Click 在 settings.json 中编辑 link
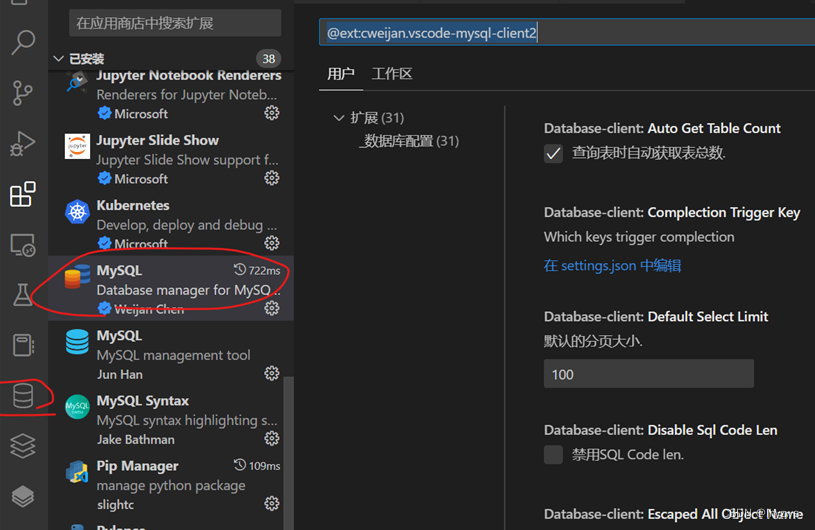 pyautogui.click(x=612, y=266)
